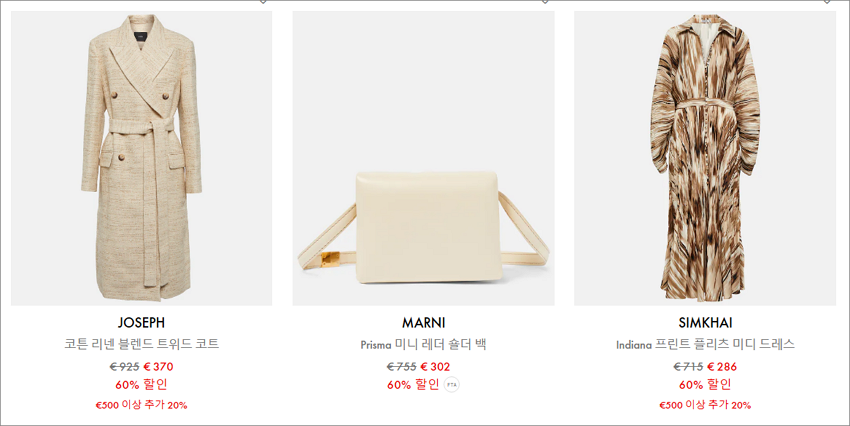
Task: Open the Indiana 프린트 플리츠 미디 드레스 title
Action: [705, 344]
